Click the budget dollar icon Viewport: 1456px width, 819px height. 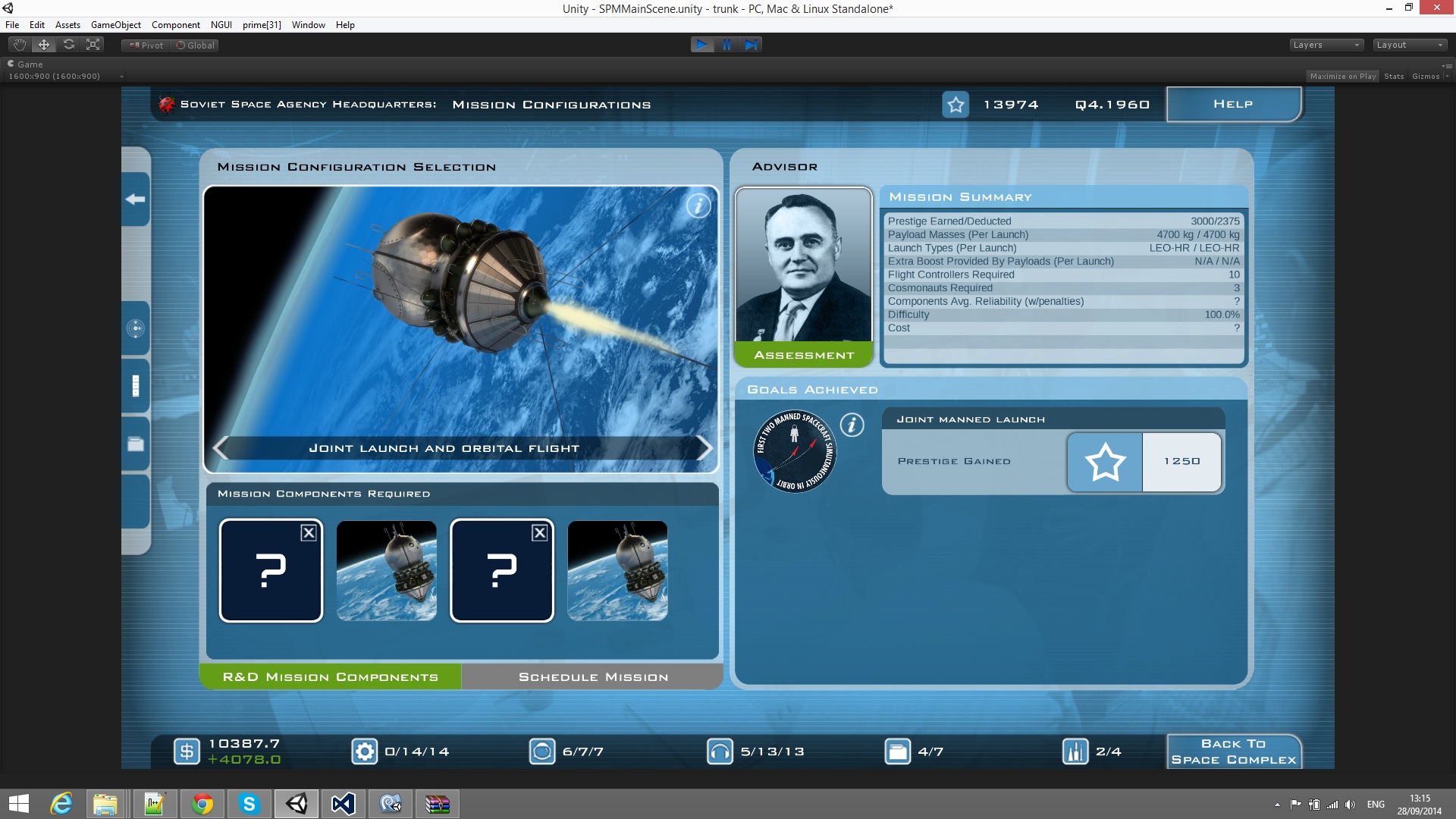pyautogui.click(x=187, y=752)
